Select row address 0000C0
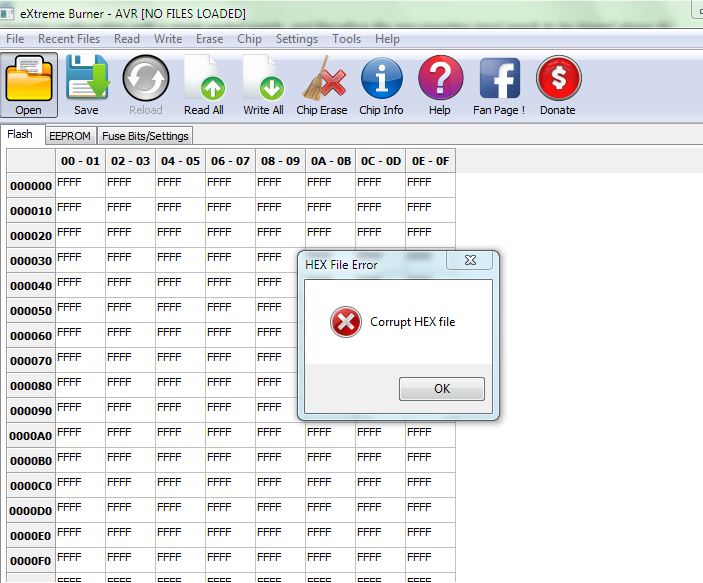The image size is (703, 583). (31, 486)
